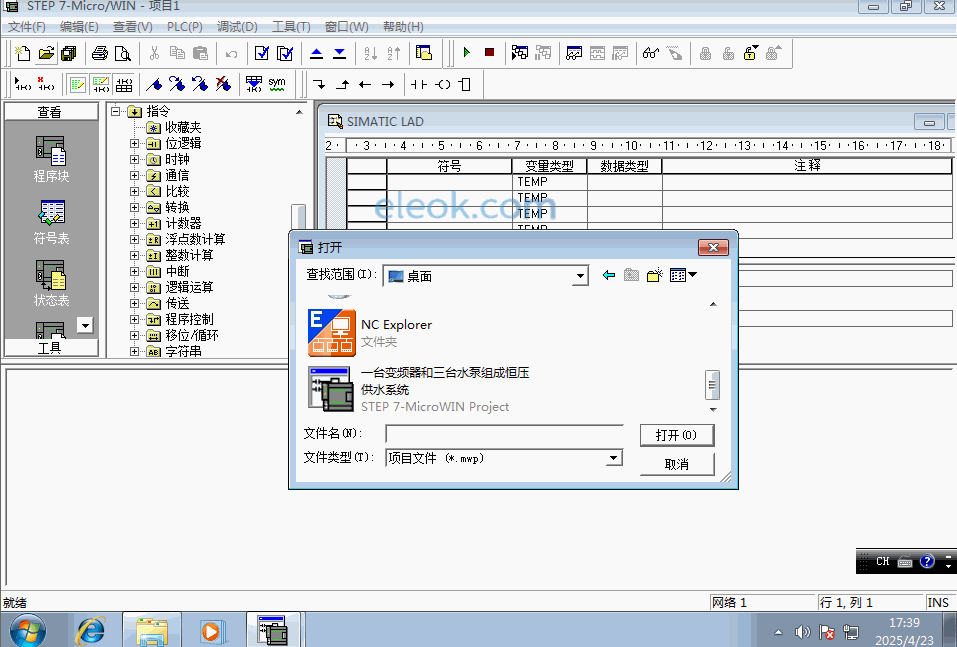Click the sym symbol-table toolbar icon

[277, 84]
